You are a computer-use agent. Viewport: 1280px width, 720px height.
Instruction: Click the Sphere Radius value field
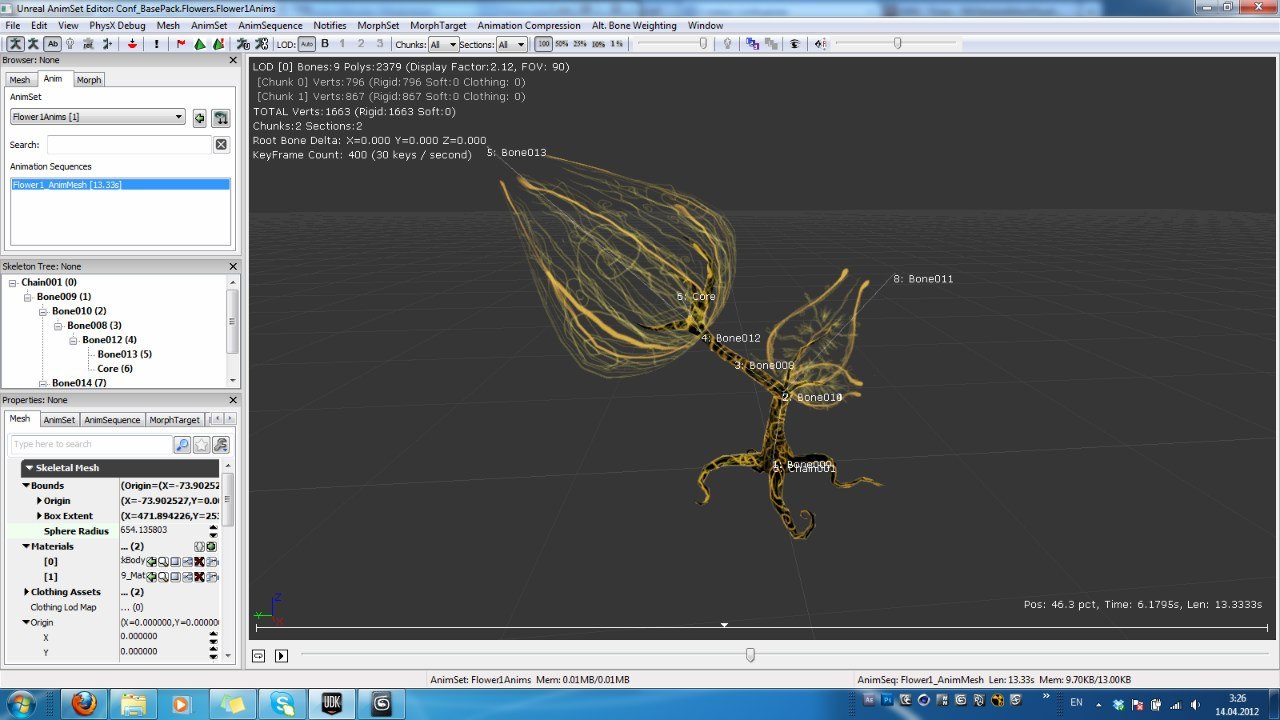pos(163,530)
